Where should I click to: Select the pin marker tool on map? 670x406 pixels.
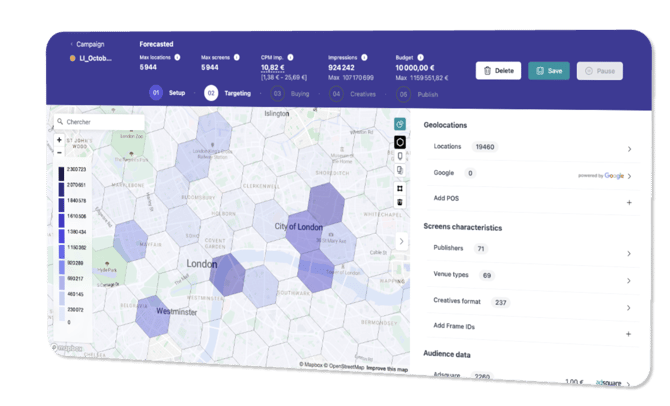[x=400, y=156]
